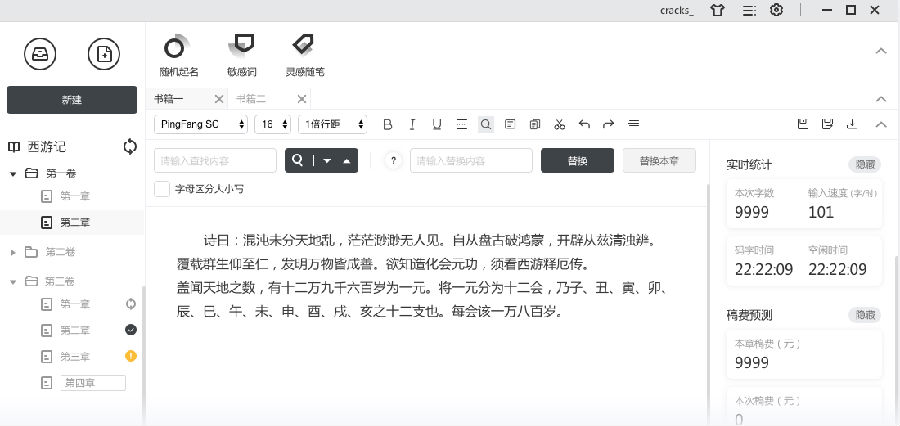Find next match down arrow
This screenshot has width=900, height=426.
[327, 161]
